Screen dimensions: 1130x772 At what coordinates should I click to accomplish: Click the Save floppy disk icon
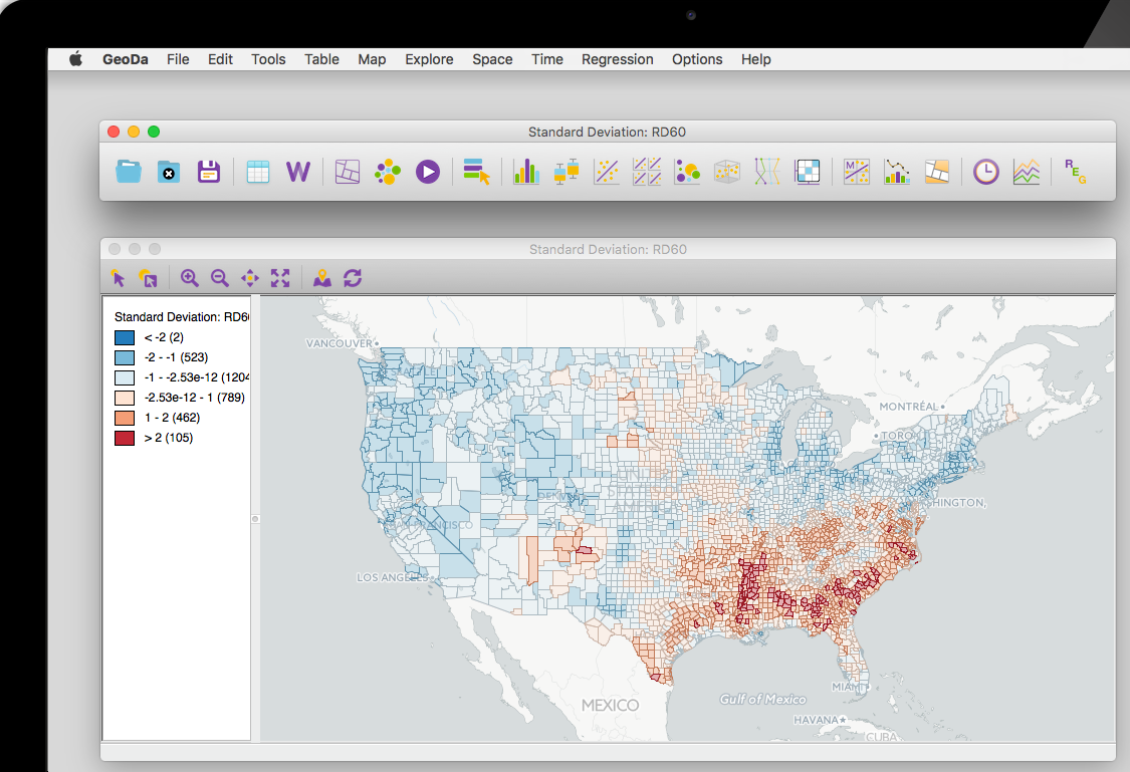tap(208, 172)
